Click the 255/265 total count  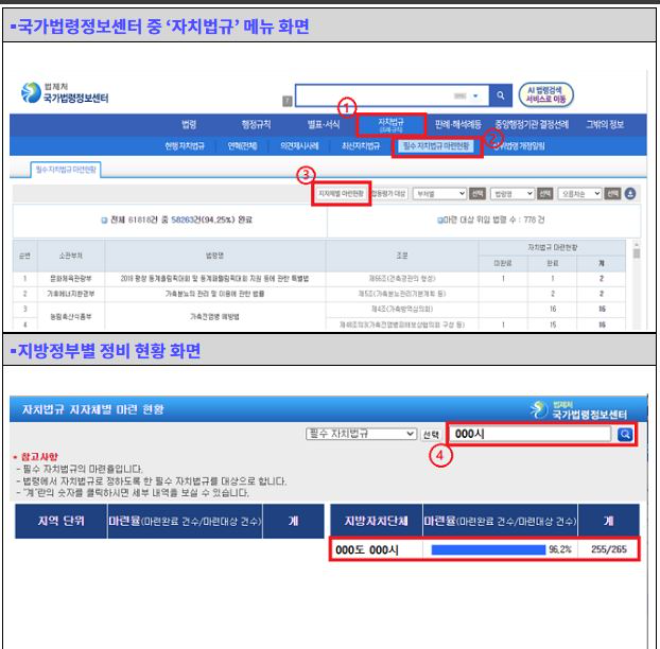pos(609,549)
